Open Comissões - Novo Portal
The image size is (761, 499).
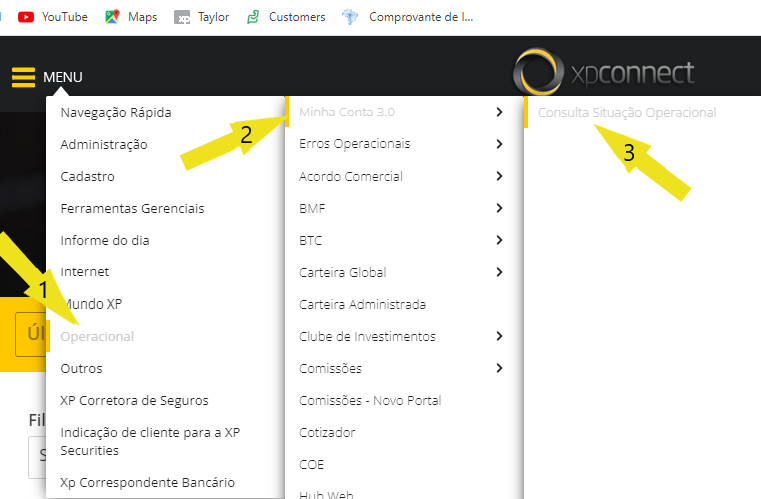tap(370, 400)
